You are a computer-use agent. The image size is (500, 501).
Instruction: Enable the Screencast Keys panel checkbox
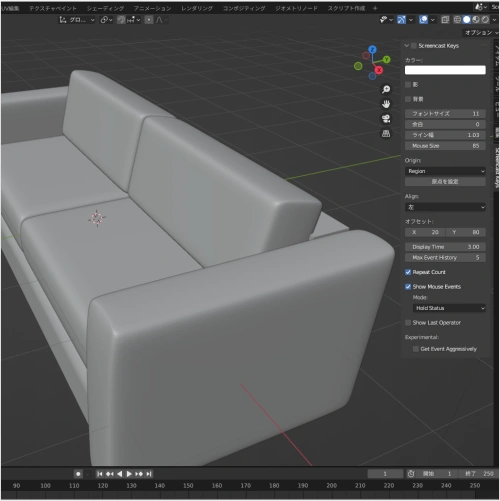click(x=414, y=46)
